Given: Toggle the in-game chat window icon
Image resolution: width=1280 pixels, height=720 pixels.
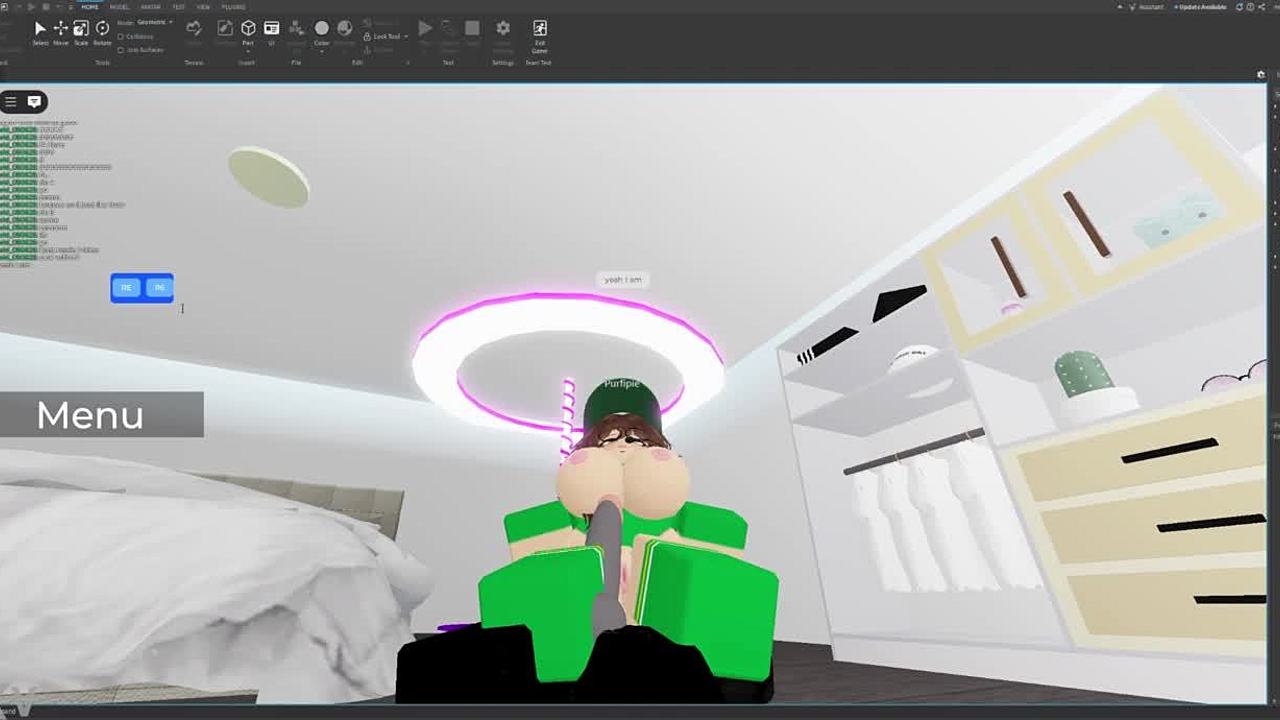Looking at the screenshot, I should 34,101.
